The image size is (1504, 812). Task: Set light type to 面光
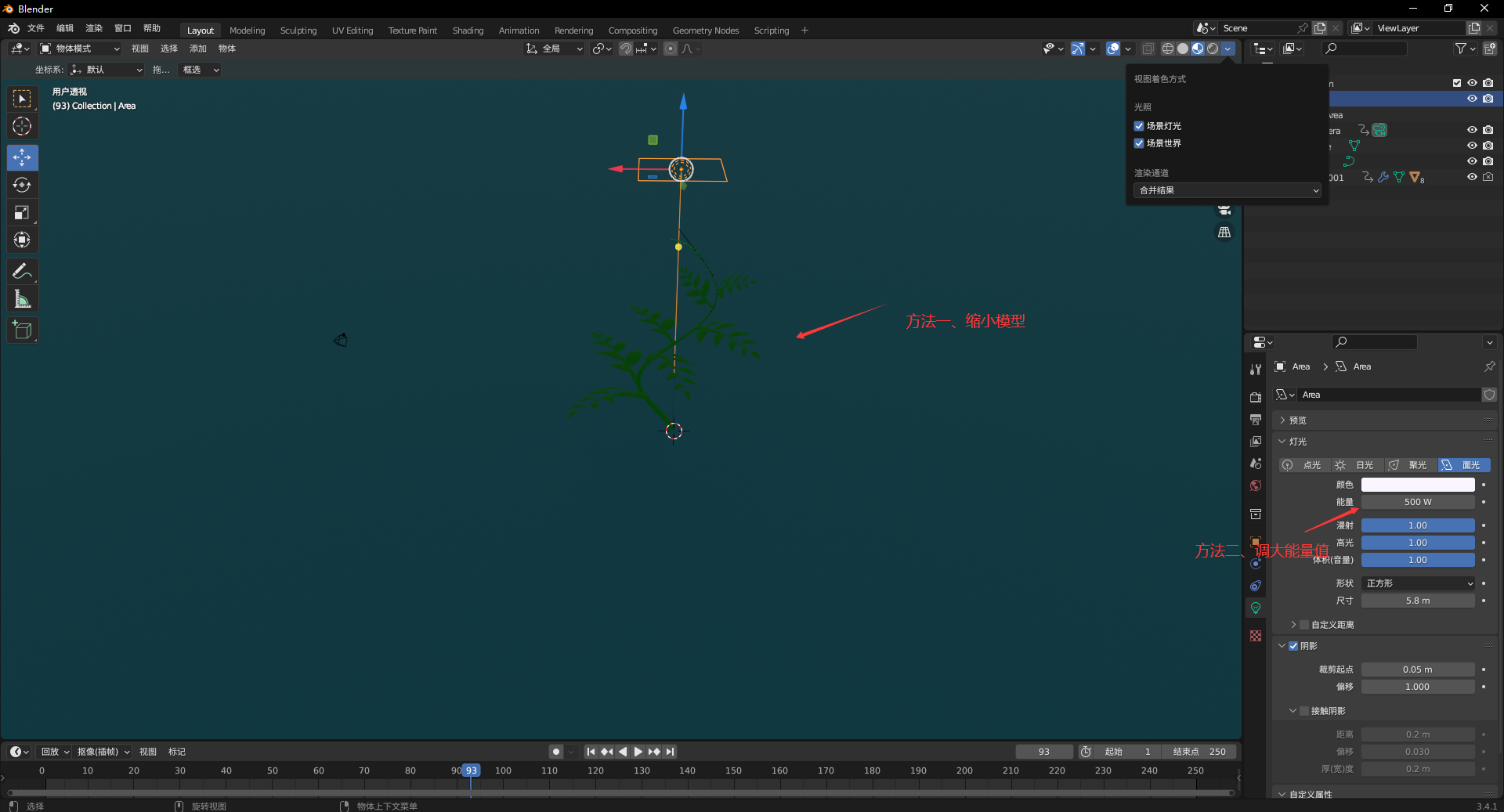[x=1464, y=465]
